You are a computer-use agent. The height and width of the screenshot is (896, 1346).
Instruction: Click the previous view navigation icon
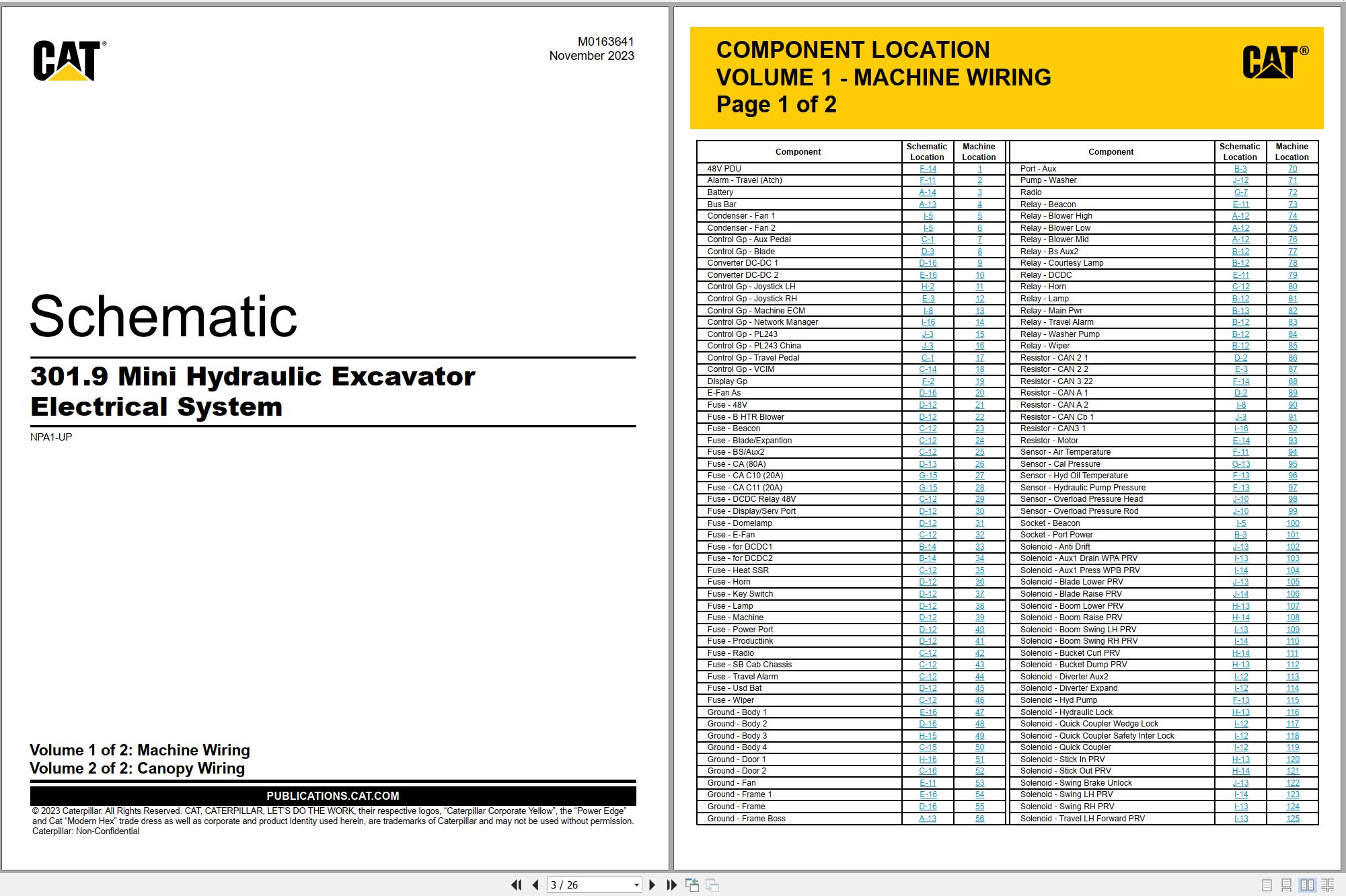point(692,885)
